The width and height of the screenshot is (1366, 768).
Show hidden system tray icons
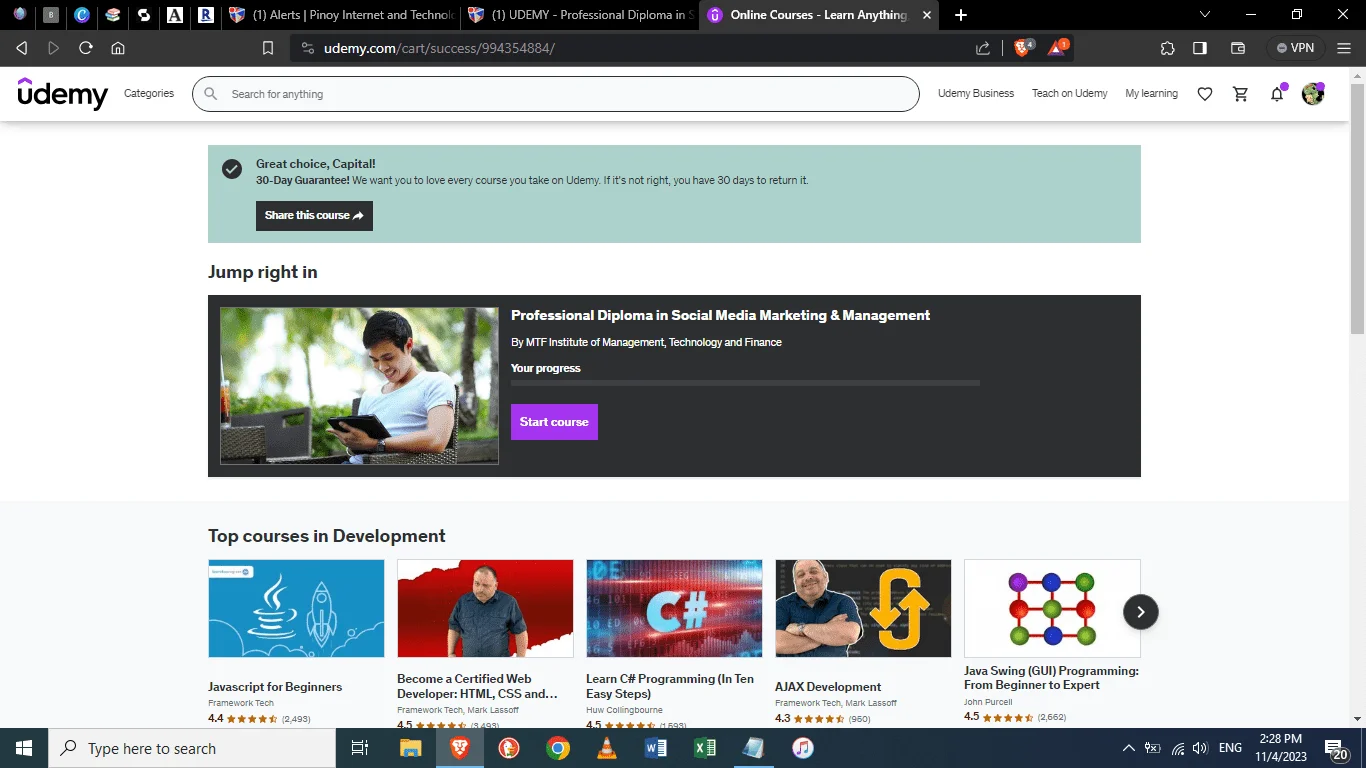[x=1129, y=748]
